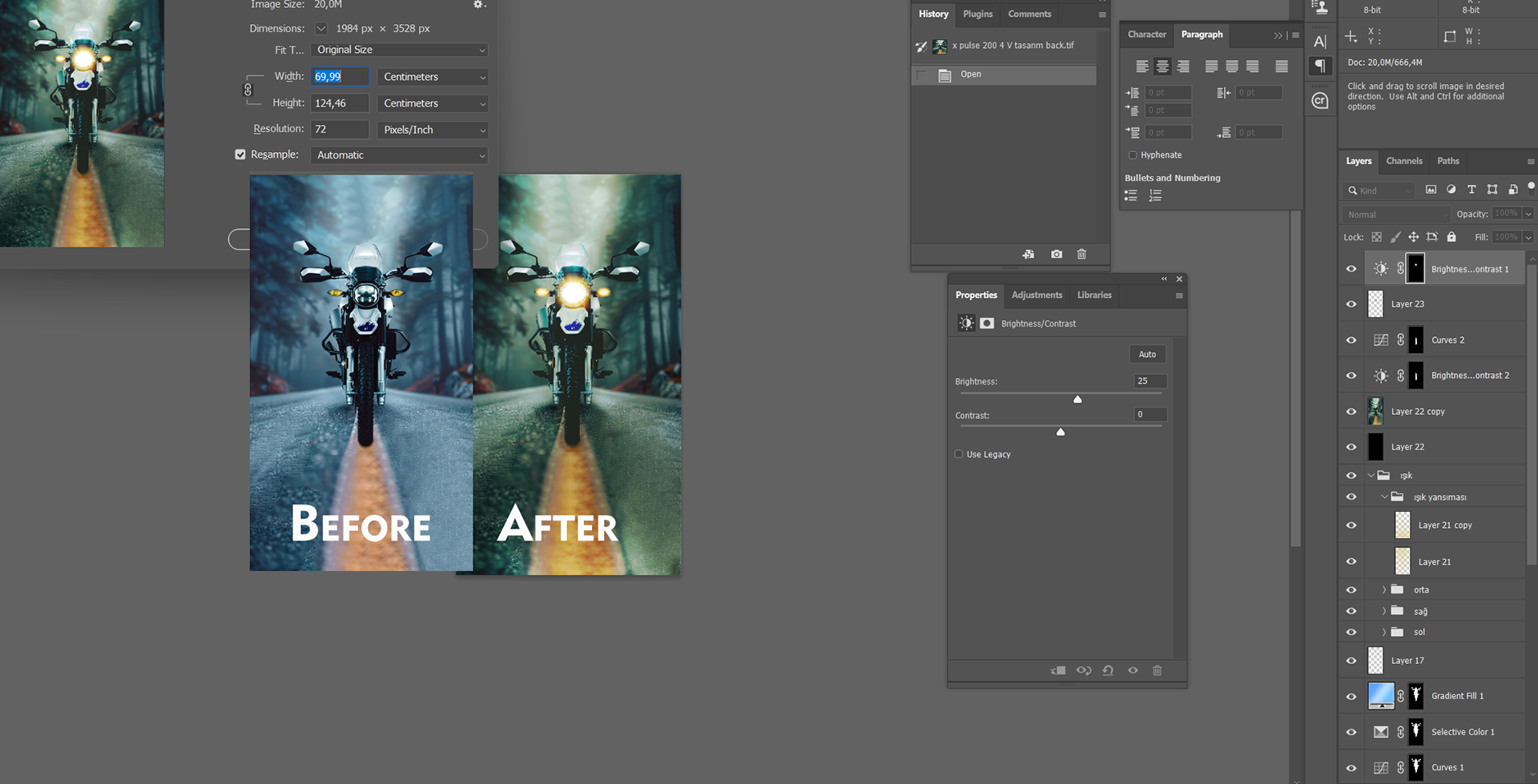Switch to Channels tab

click(1404, 161)
